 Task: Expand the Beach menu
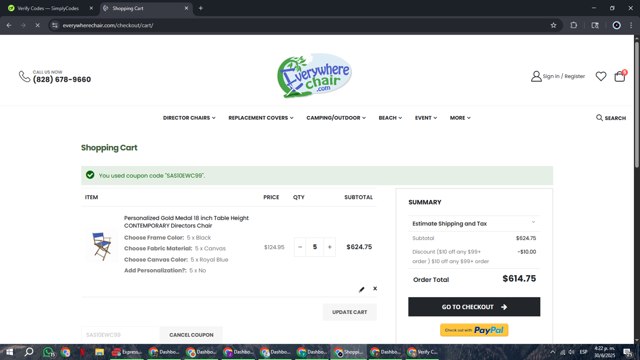390,118
